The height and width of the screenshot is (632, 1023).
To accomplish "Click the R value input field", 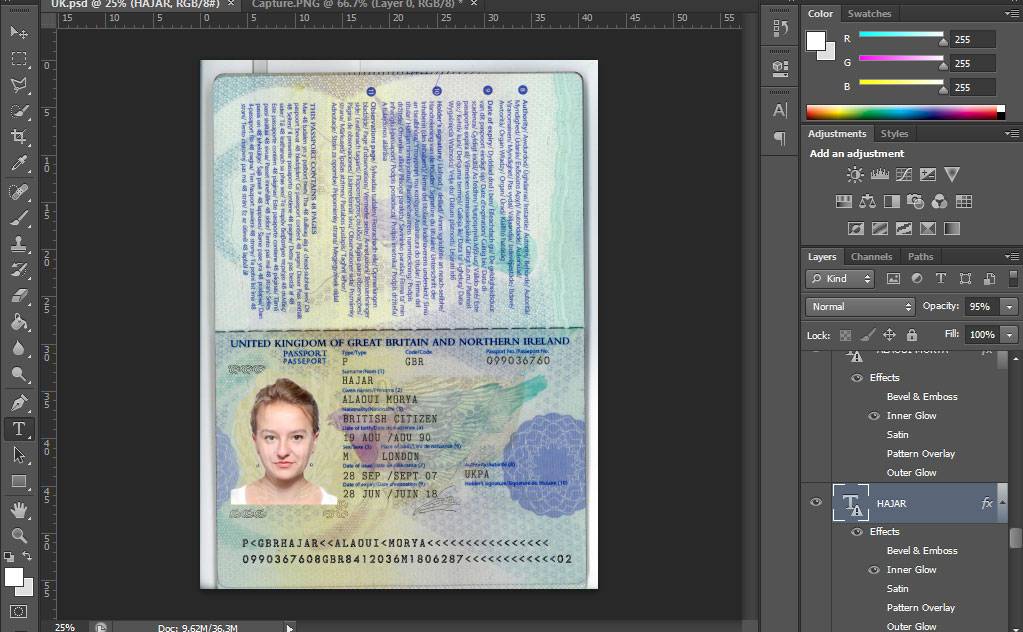I will (972, 39).
